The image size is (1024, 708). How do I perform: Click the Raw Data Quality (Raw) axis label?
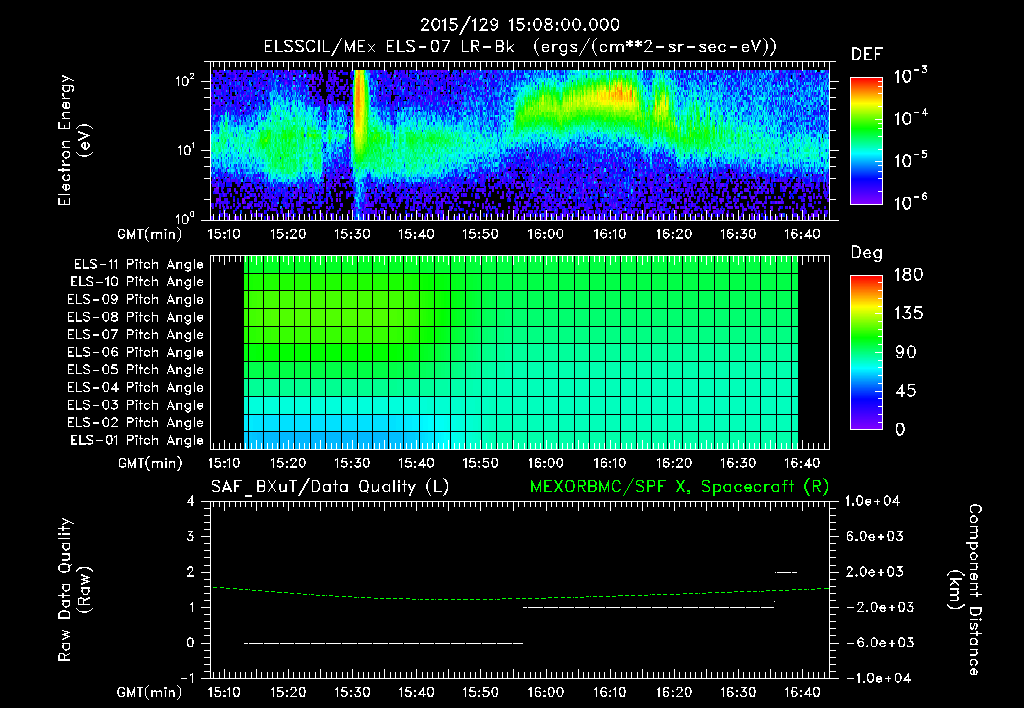coord(74,590)
